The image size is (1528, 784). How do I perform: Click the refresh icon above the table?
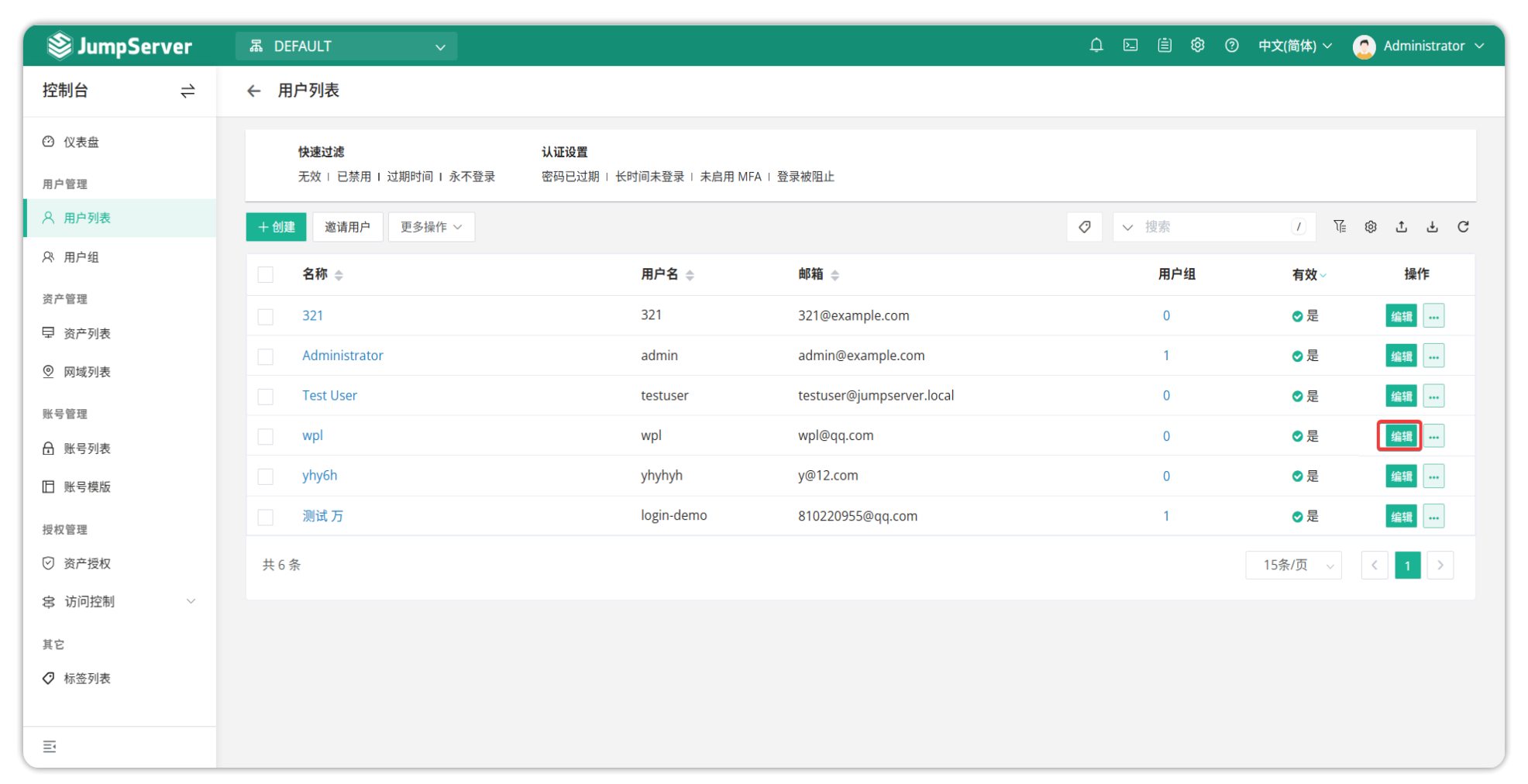coord(1463,227)
